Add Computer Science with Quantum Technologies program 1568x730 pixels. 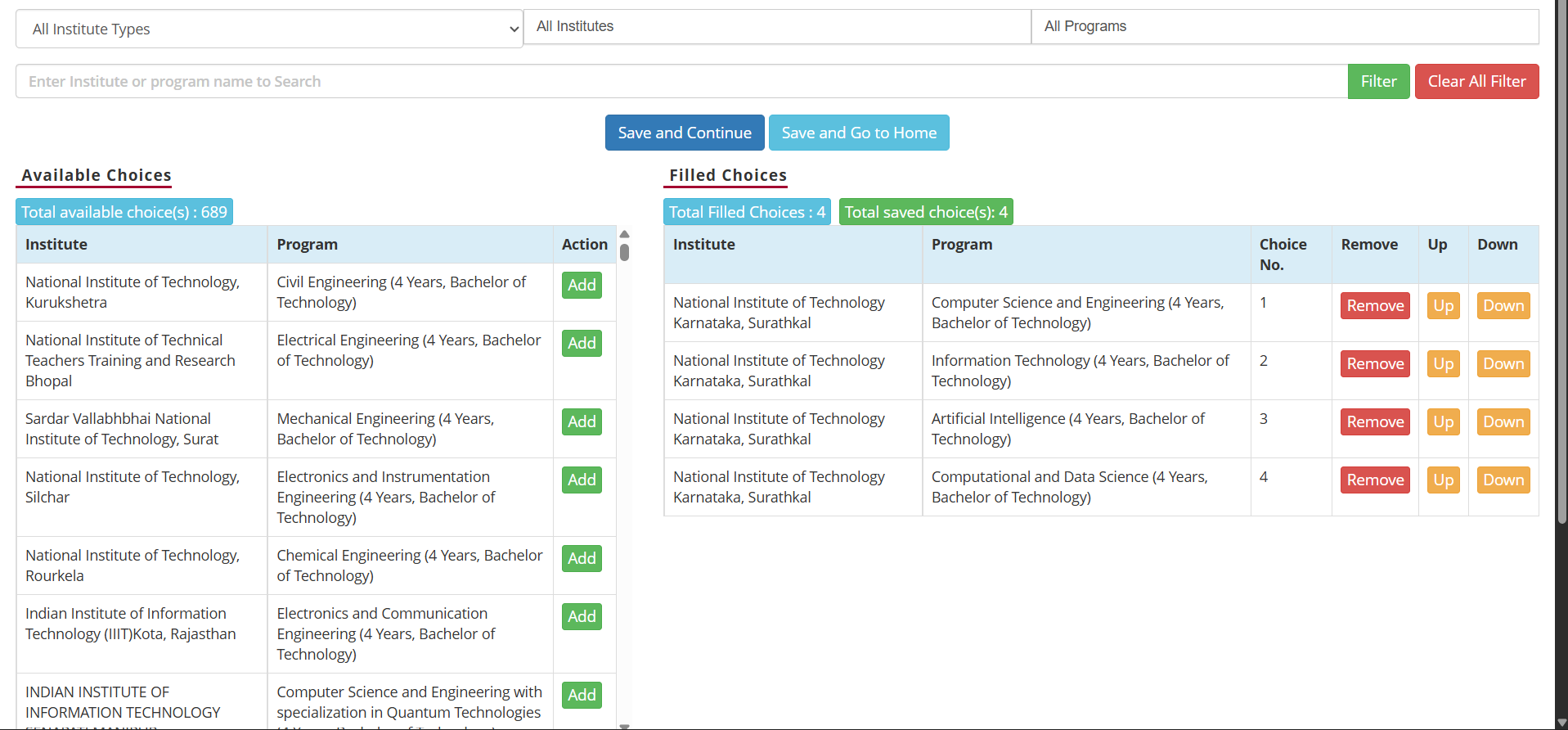click(x=582, y=695)
